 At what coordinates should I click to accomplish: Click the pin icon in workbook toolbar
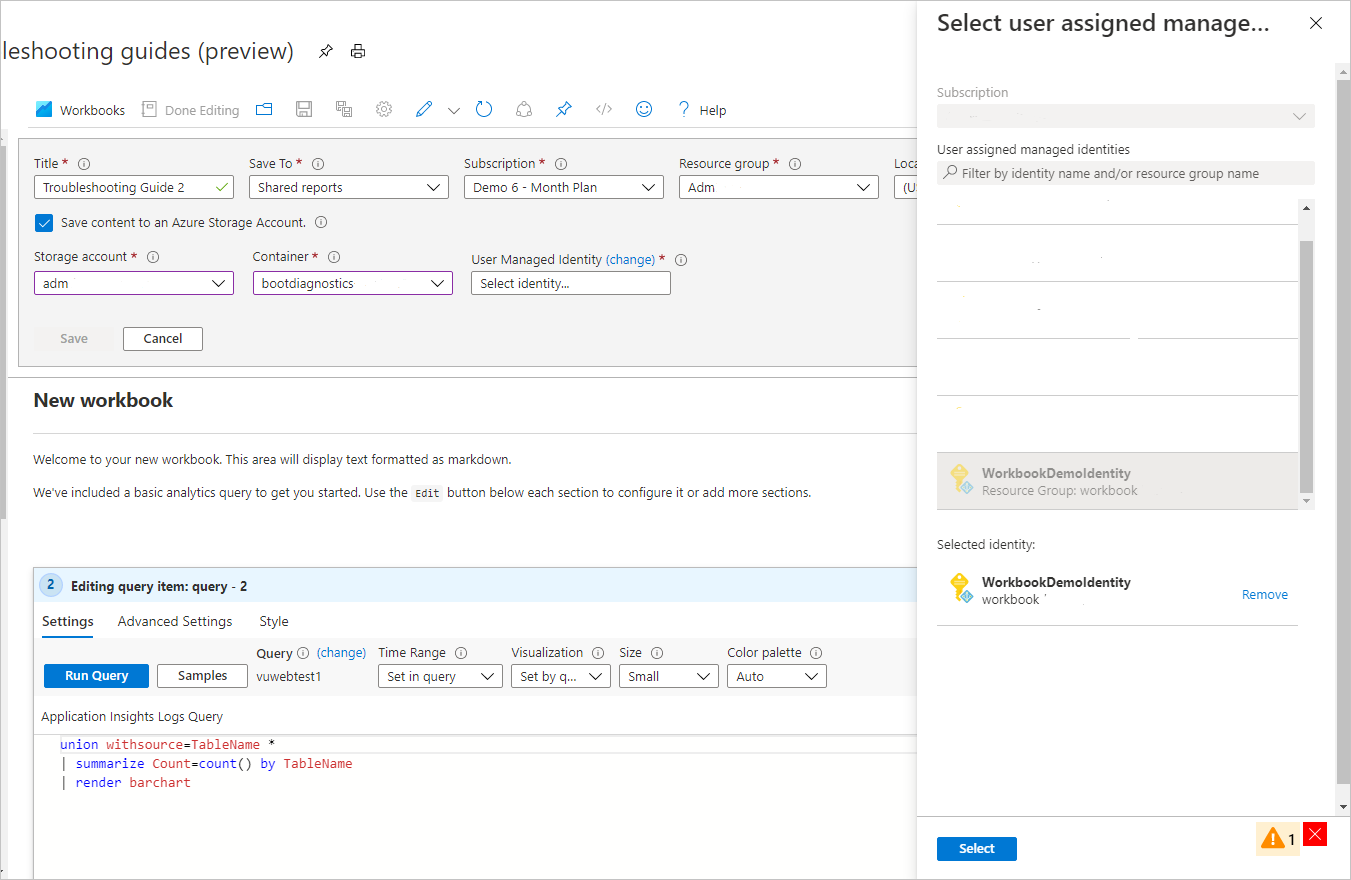(564, 110)
